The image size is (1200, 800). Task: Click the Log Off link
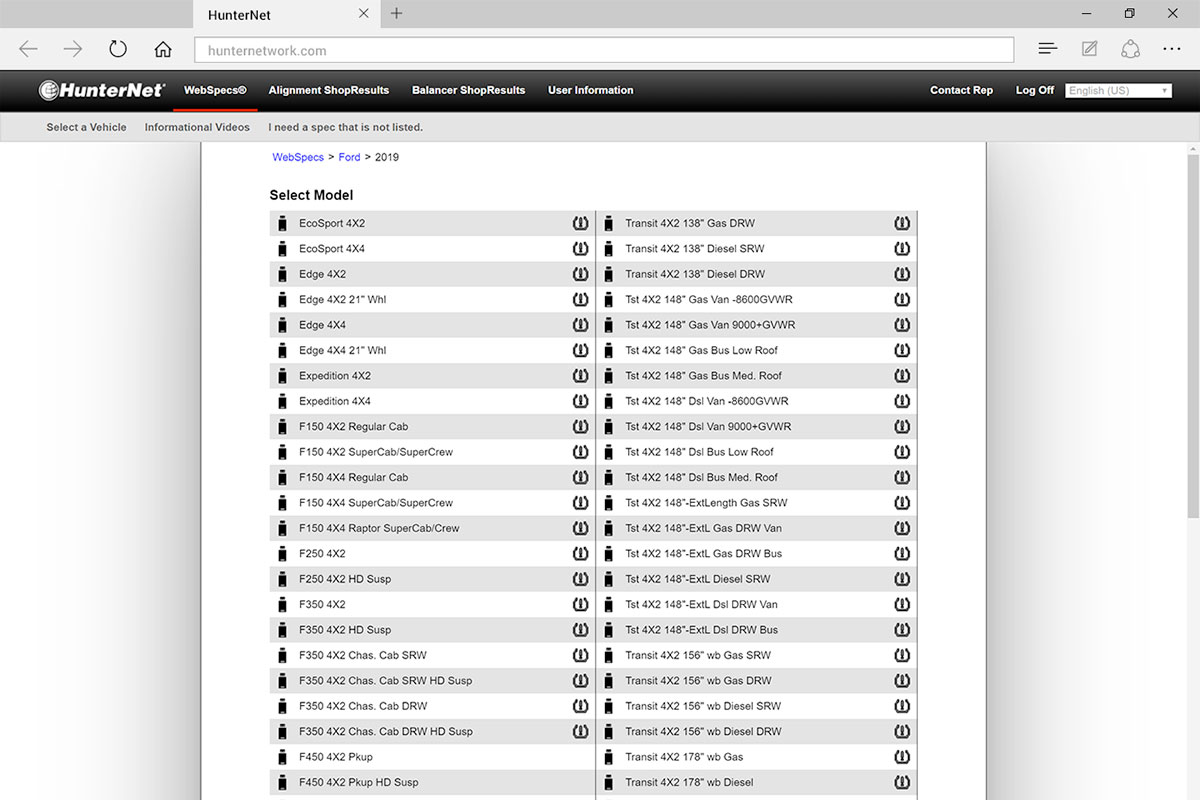pyautogui.click(x=1035, y=90)
